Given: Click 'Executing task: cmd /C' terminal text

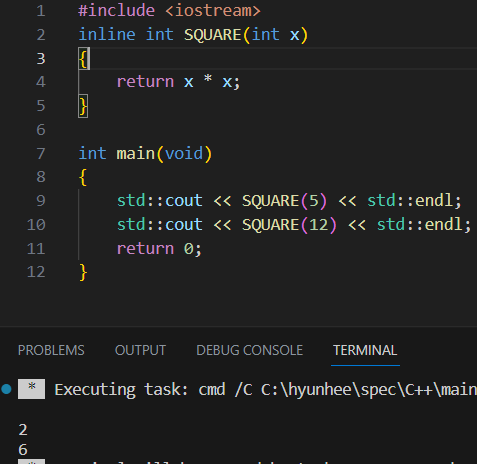Looking at the screenshot, I should [153, 389].
